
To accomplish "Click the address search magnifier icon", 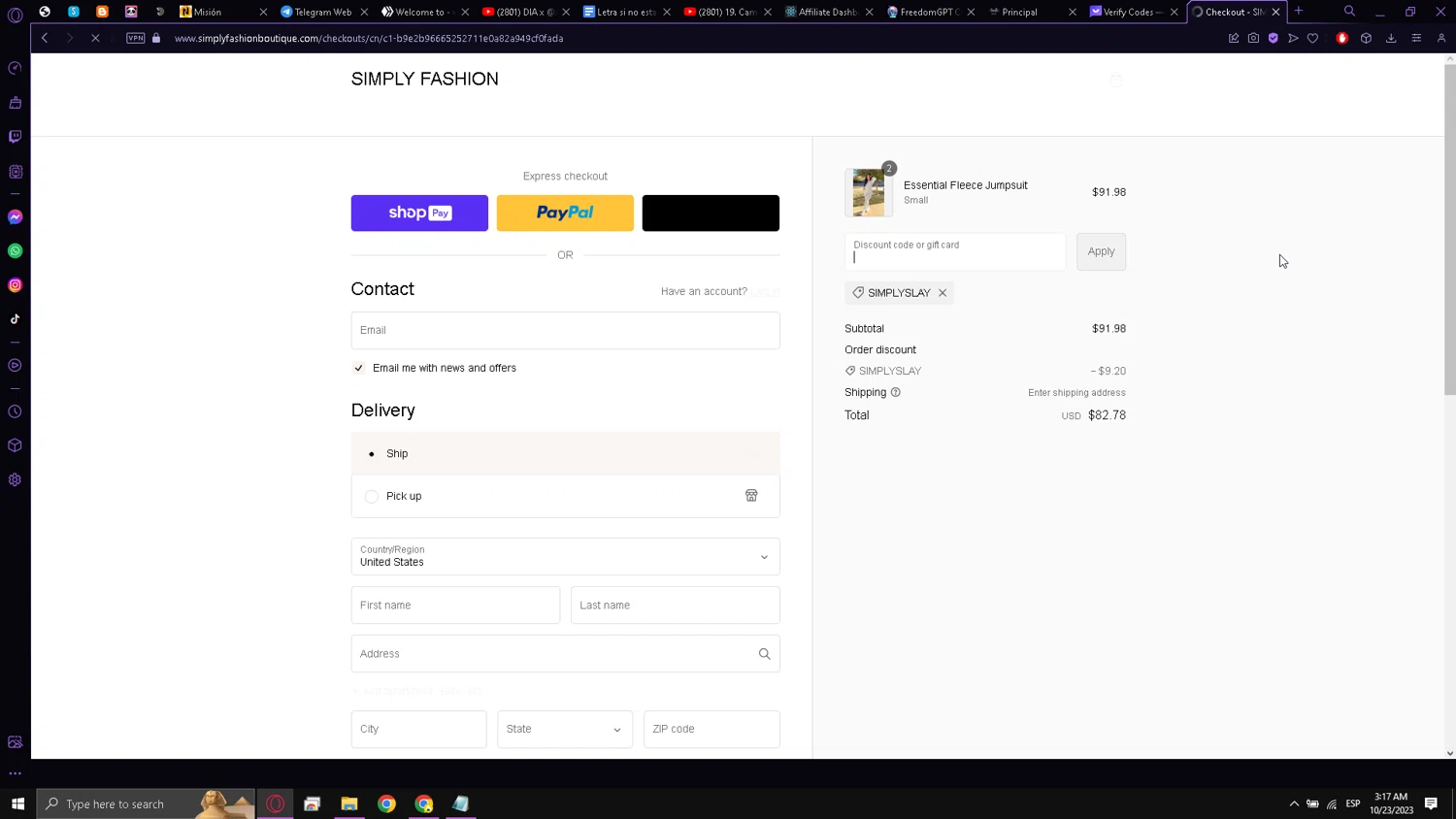I will (x=765, y=654).
